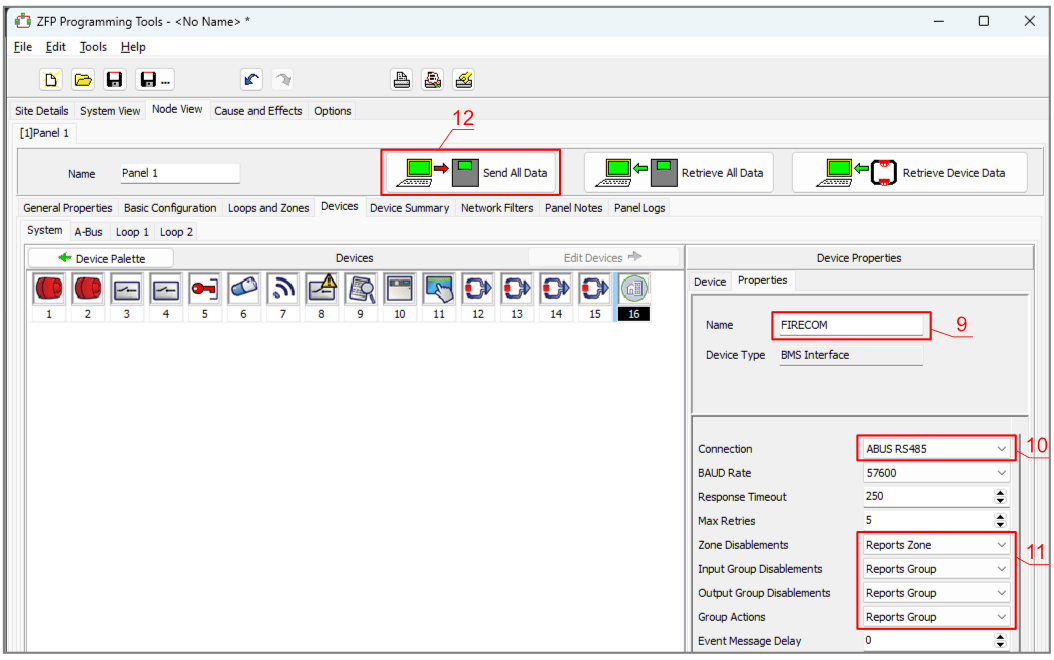
Task: Open the Device Palette
Action: 100,258
